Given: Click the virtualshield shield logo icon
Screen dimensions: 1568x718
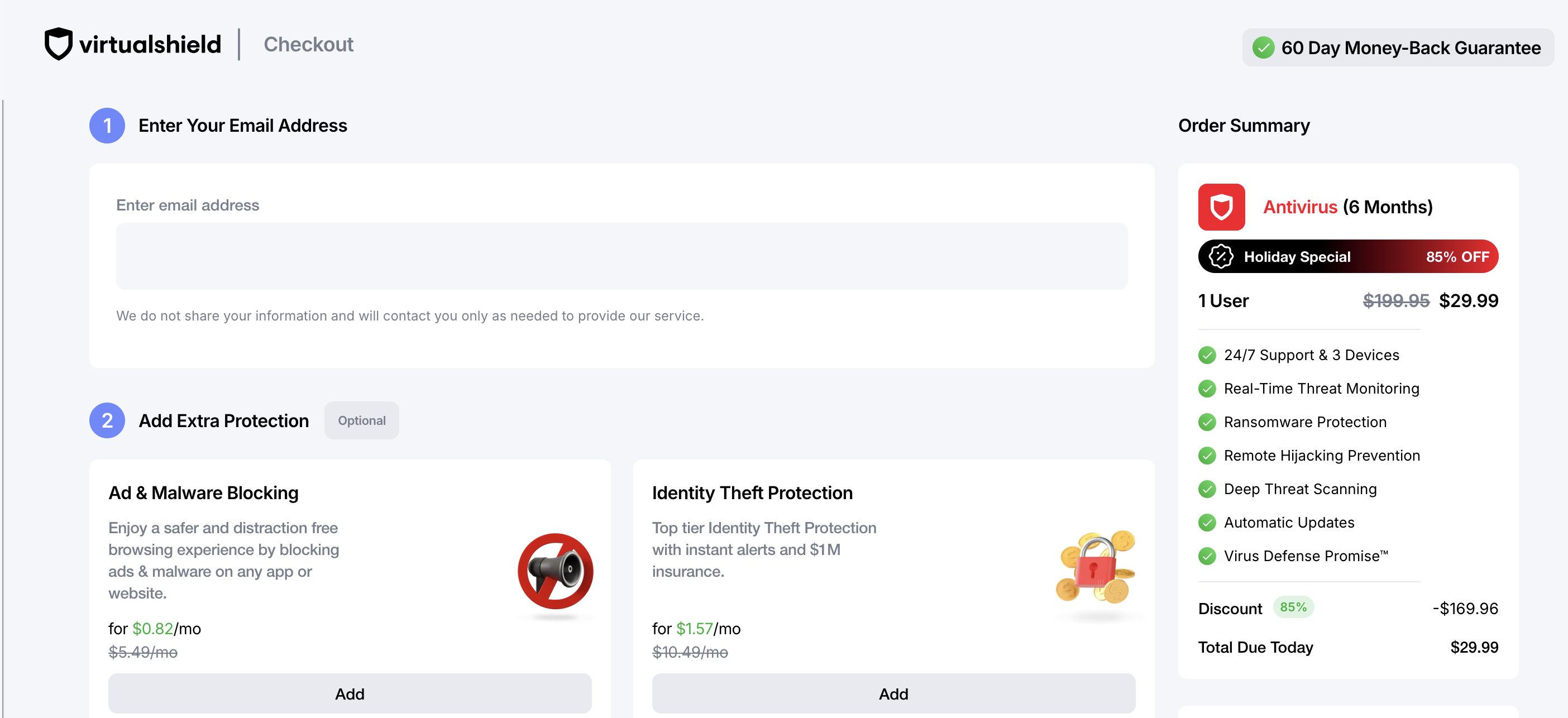Looking at the screenshot, I should pyautogui.click(x=59, y=44).
